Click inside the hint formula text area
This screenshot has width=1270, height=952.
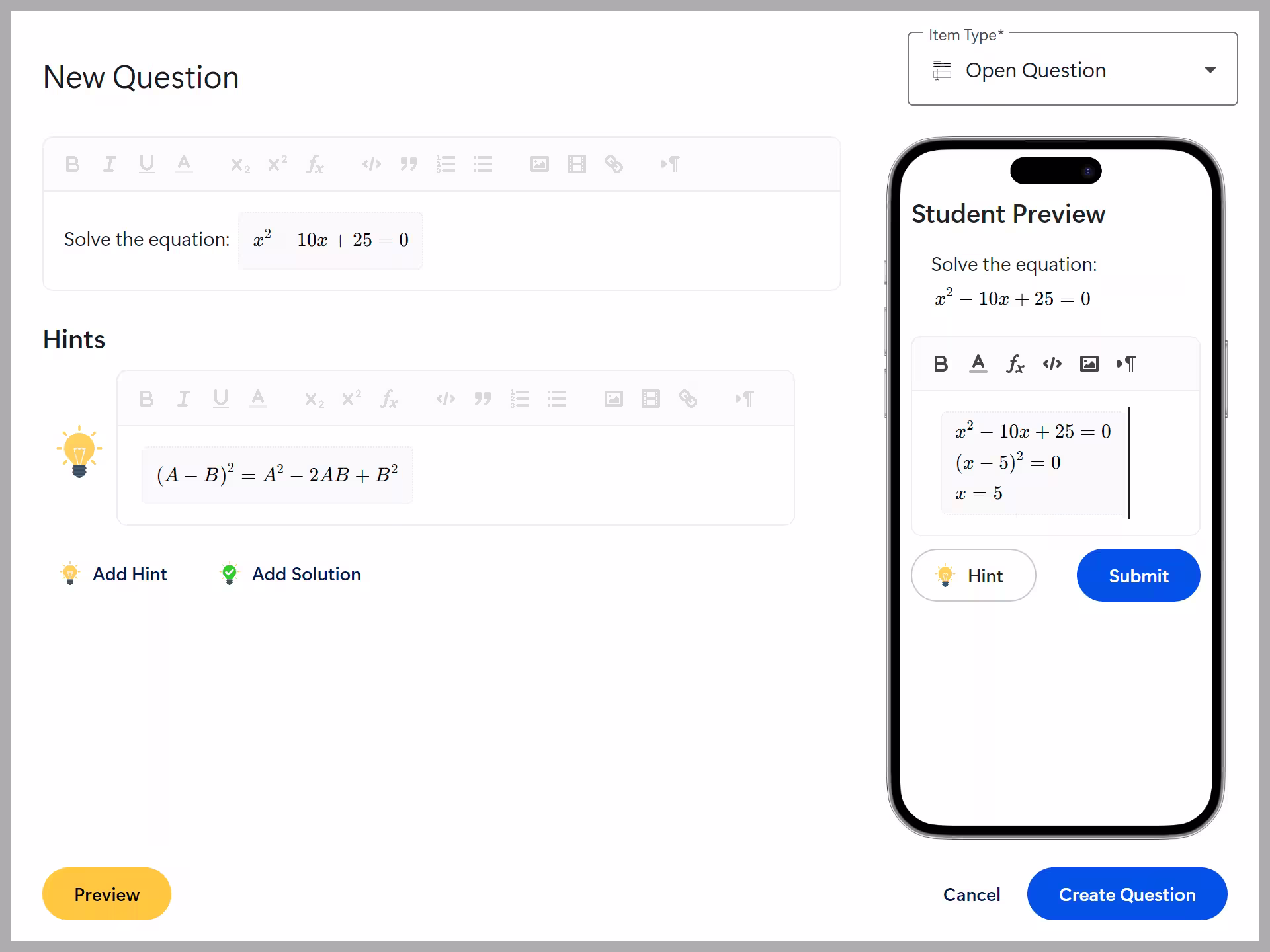coord(276,475)
